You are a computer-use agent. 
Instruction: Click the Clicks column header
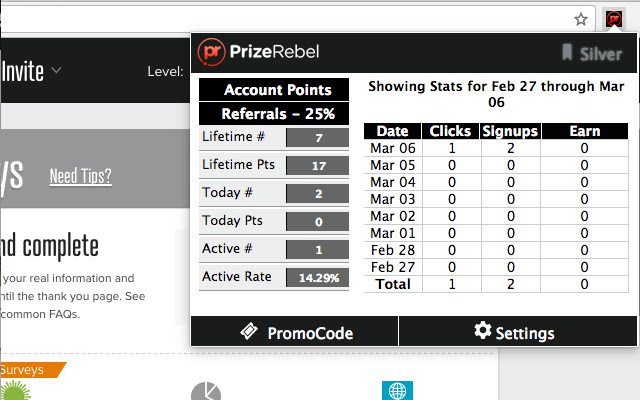[x=450, y=131]
